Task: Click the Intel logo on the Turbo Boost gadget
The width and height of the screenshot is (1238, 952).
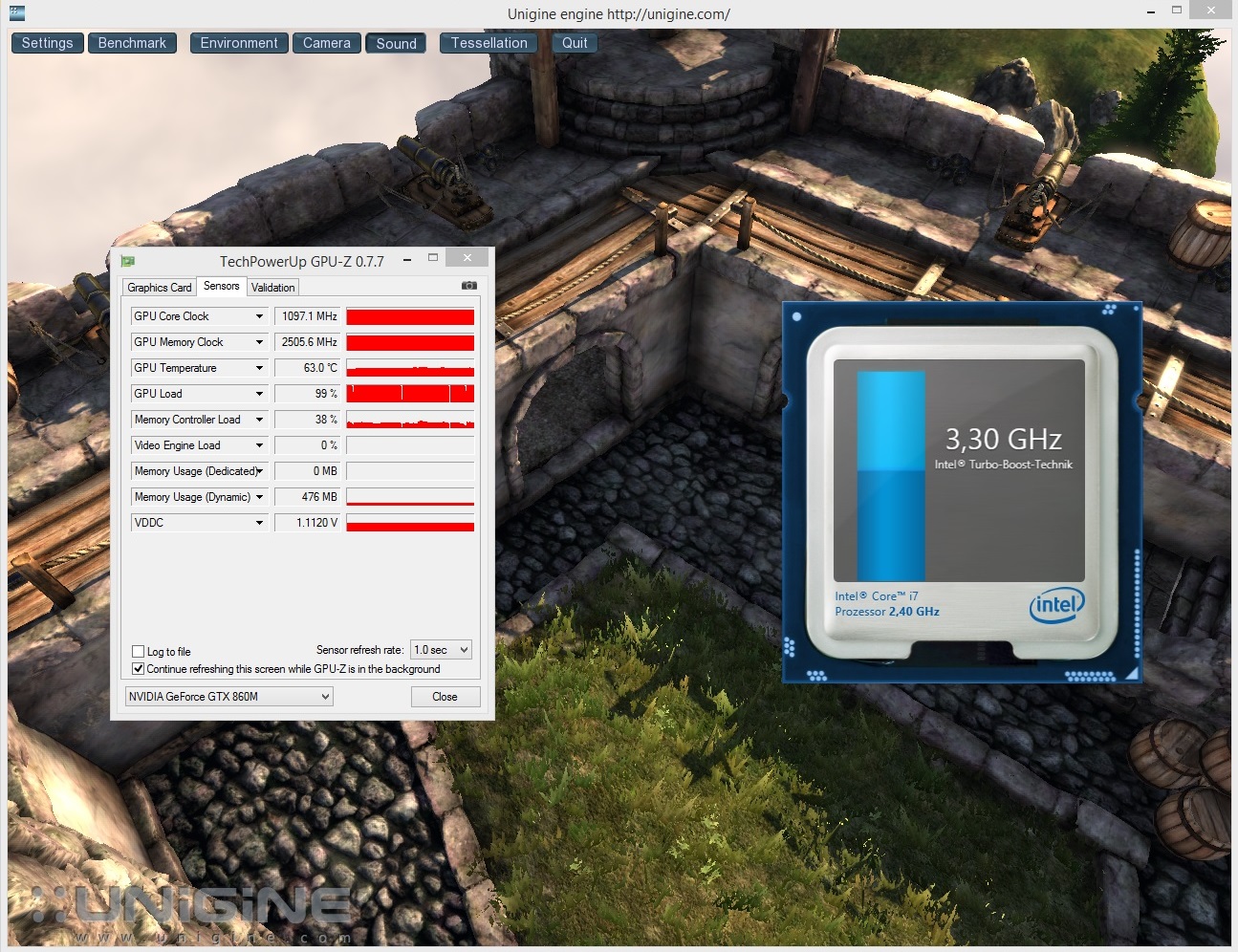Action: pos(1056,604)
